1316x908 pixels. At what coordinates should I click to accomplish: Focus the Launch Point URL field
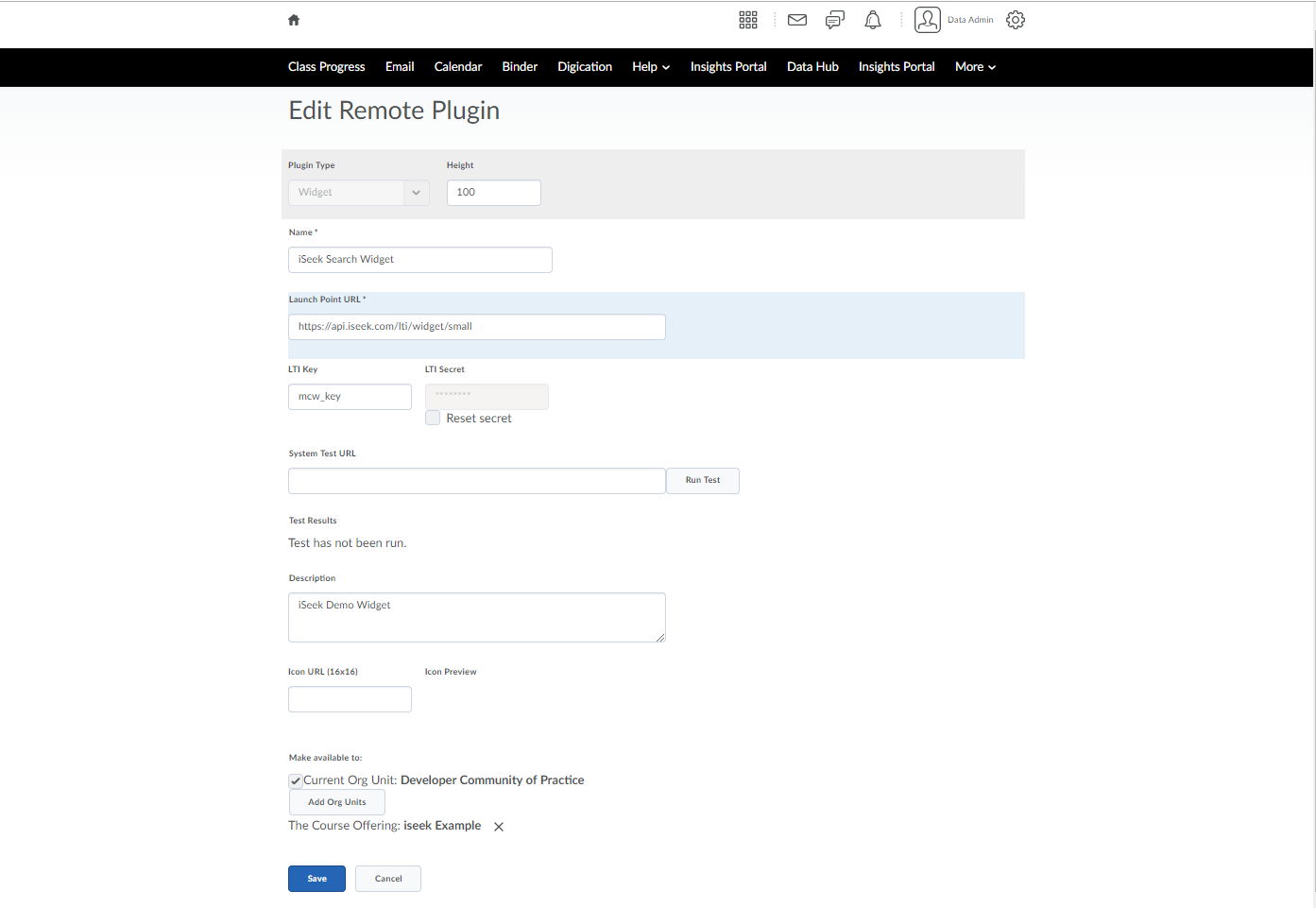pyautogui.click(x=476, y=327)
